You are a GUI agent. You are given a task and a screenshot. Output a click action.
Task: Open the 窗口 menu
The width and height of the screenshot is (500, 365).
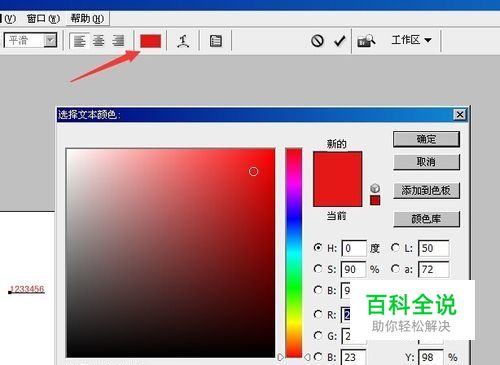pos(43,19)
